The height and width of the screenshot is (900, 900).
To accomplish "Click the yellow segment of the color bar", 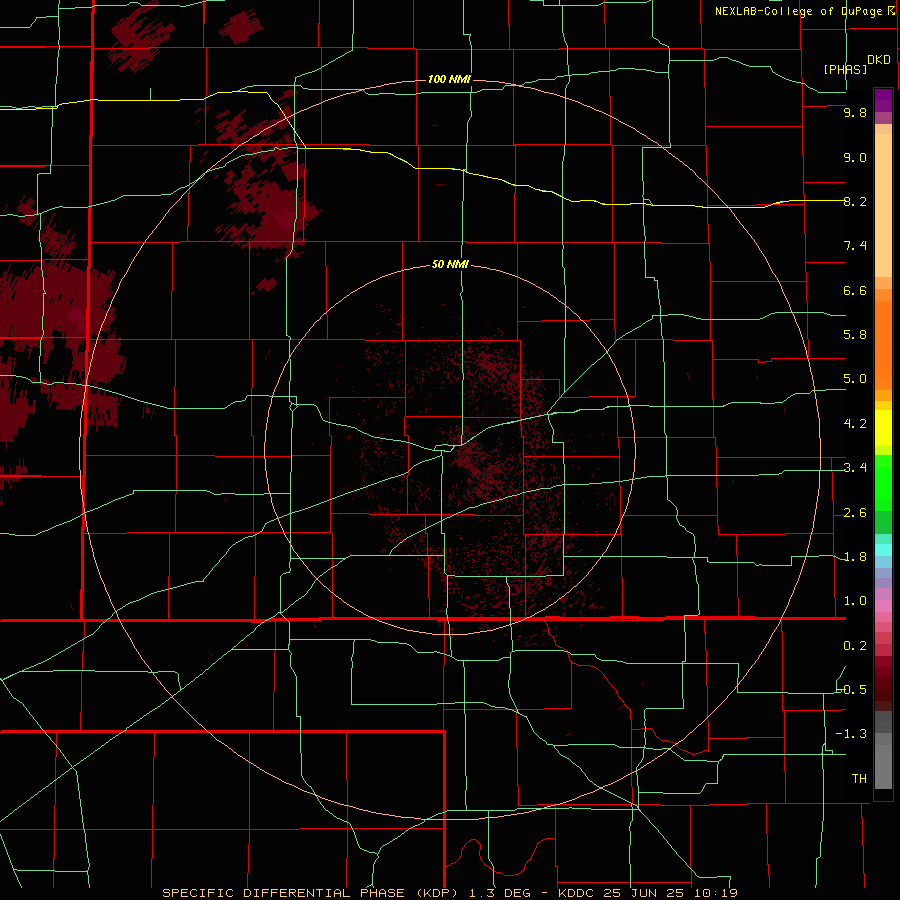I will (x=883, y=428).
